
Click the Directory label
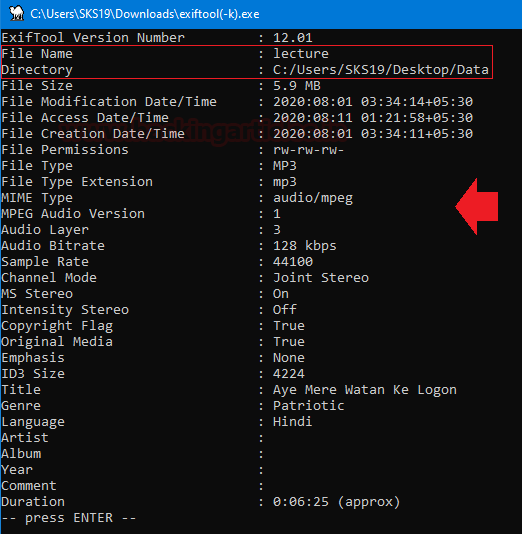click(x=37, y=70)
